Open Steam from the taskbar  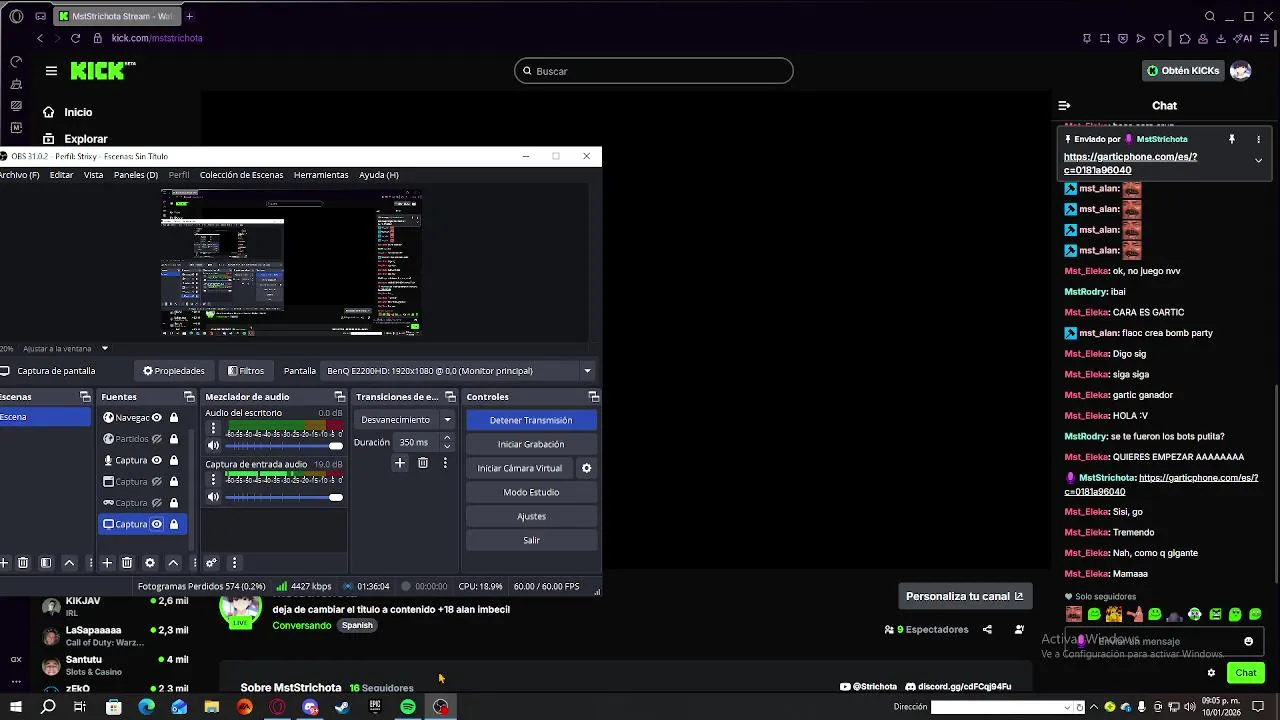point(342,707)
